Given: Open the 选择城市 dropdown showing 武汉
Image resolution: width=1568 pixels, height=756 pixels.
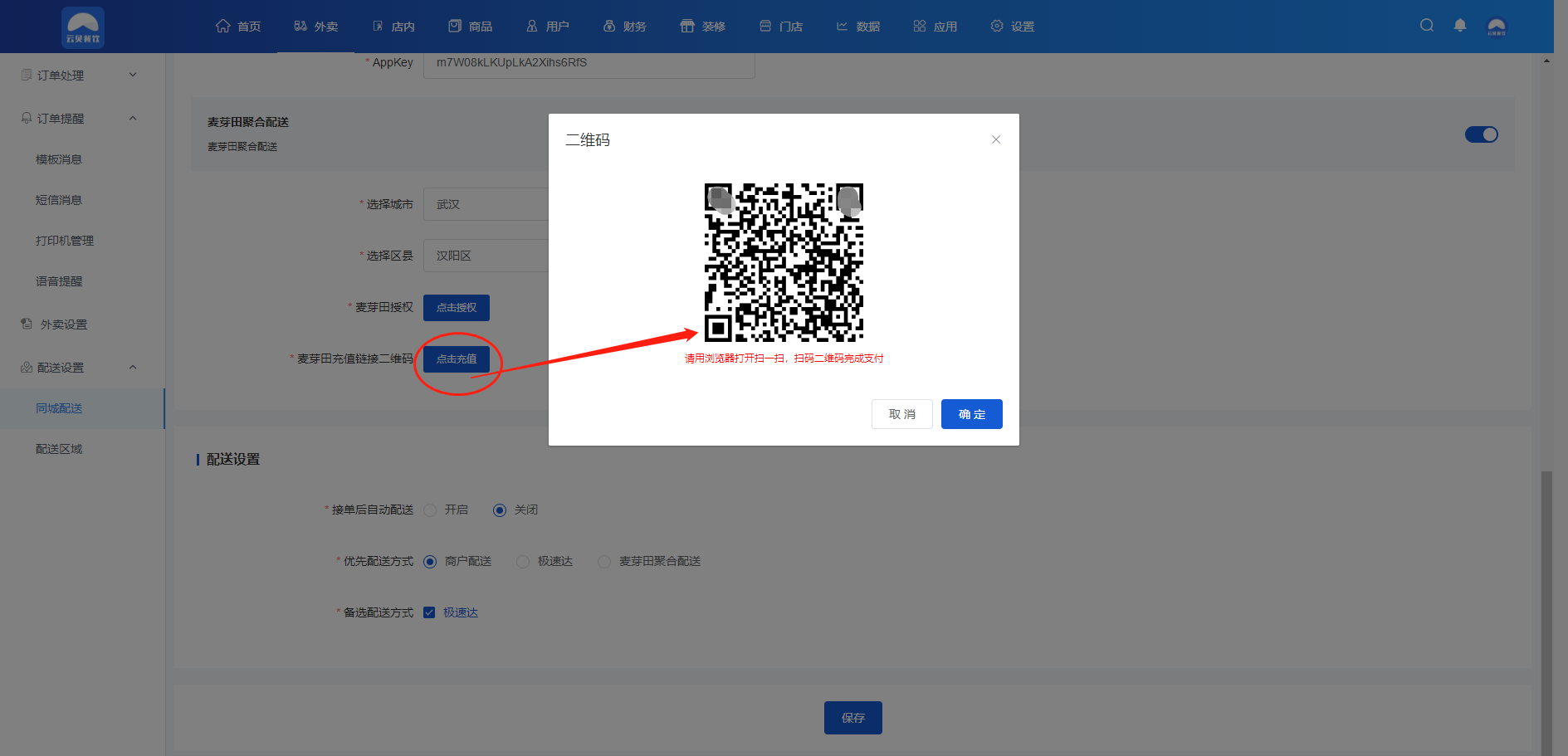Looking at the screenshot, I should (x=486, y=204).
